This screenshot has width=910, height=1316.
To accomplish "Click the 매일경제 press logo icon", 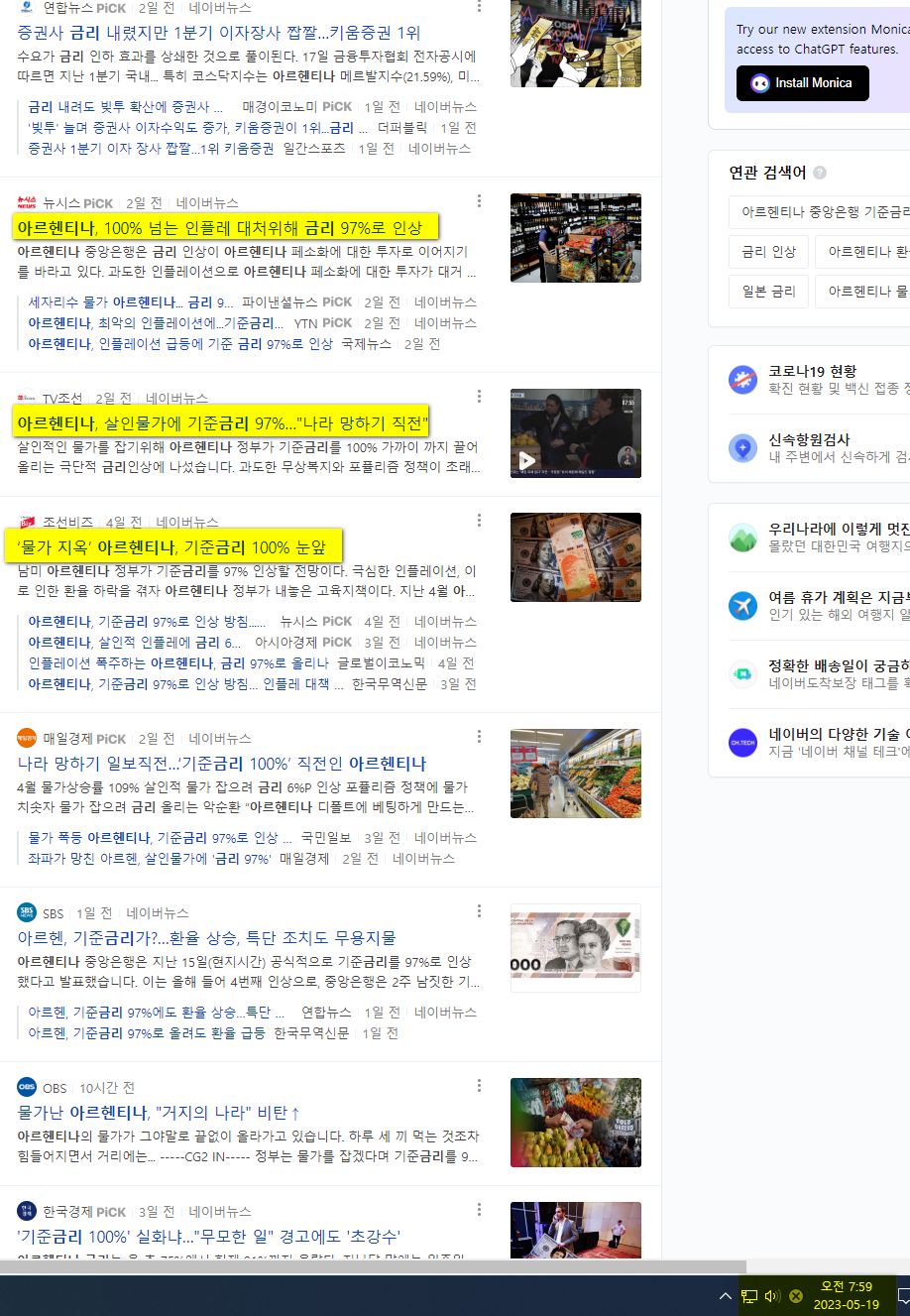I will [x=27, y=738].
